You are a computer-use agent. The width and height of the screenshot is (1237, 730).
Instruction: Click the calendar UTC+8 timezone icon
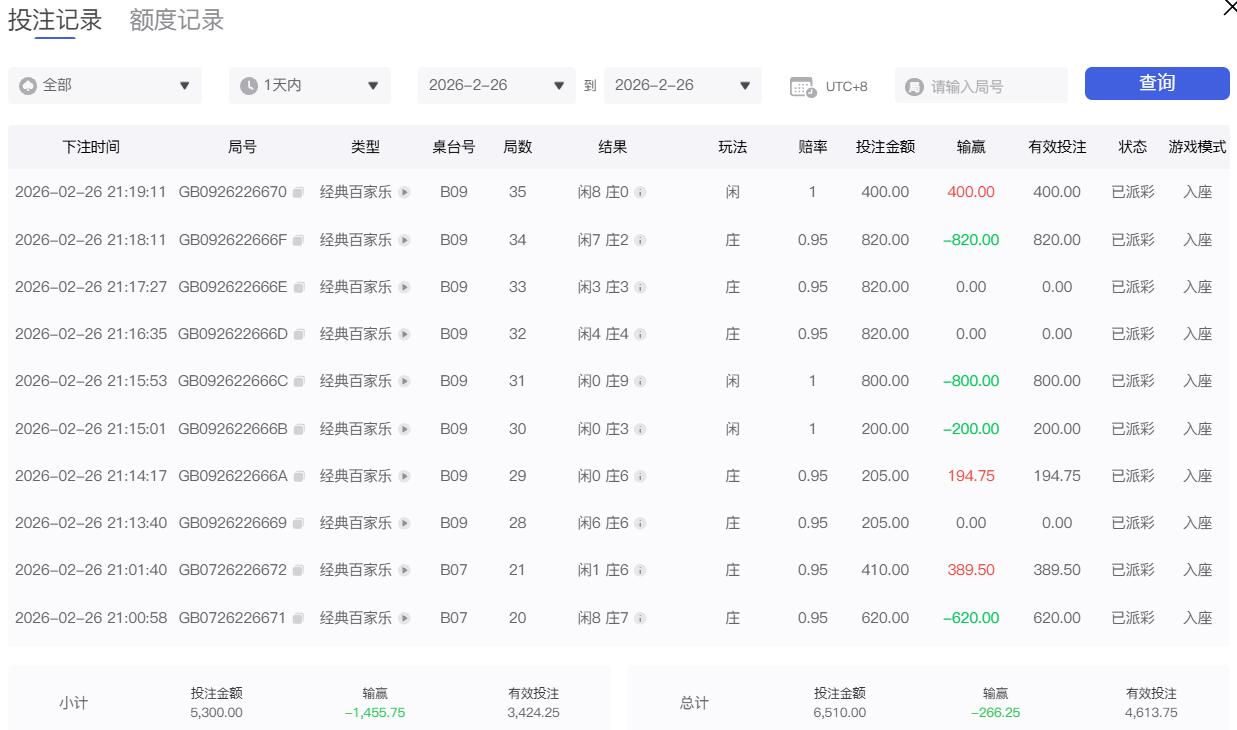(802, 87)
